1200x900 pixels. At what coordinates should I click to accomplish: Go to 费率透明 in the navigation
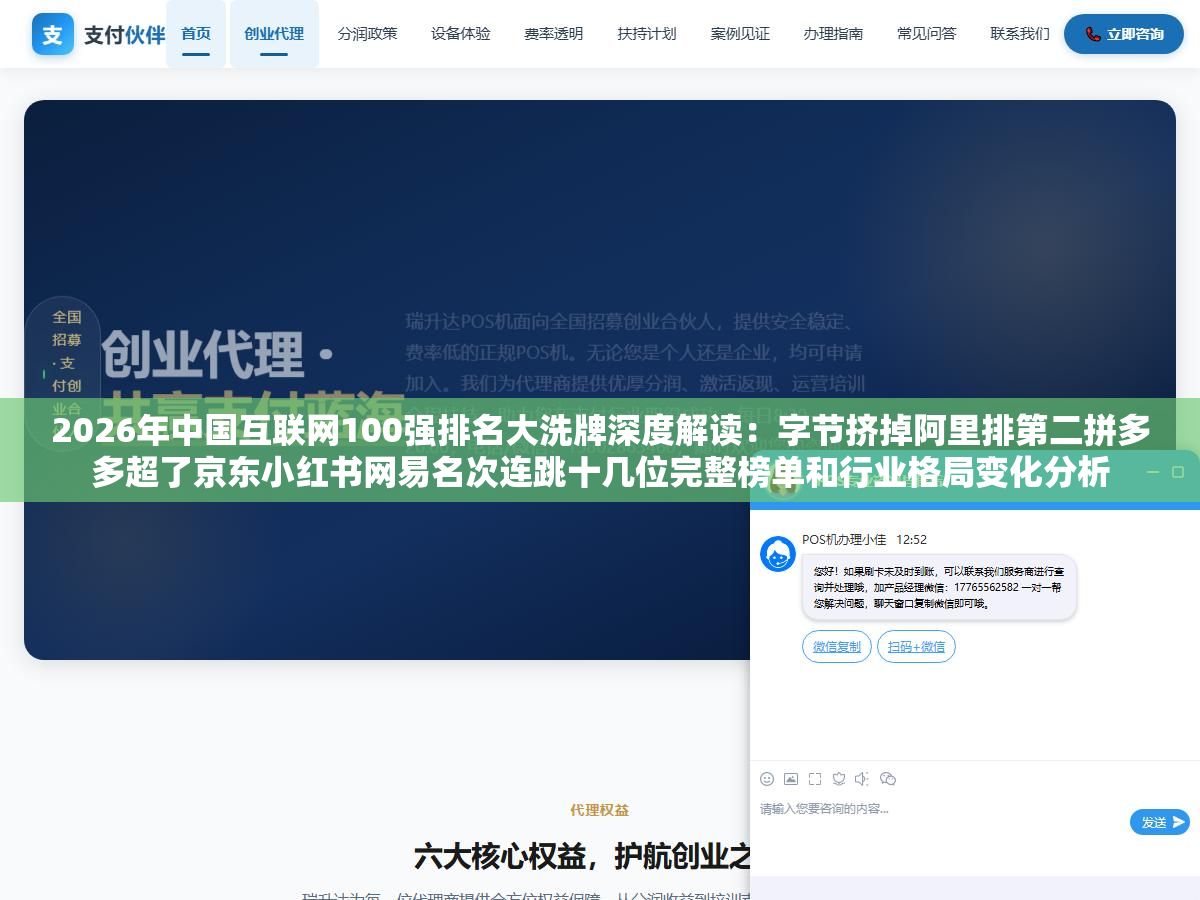coord(554,34)
